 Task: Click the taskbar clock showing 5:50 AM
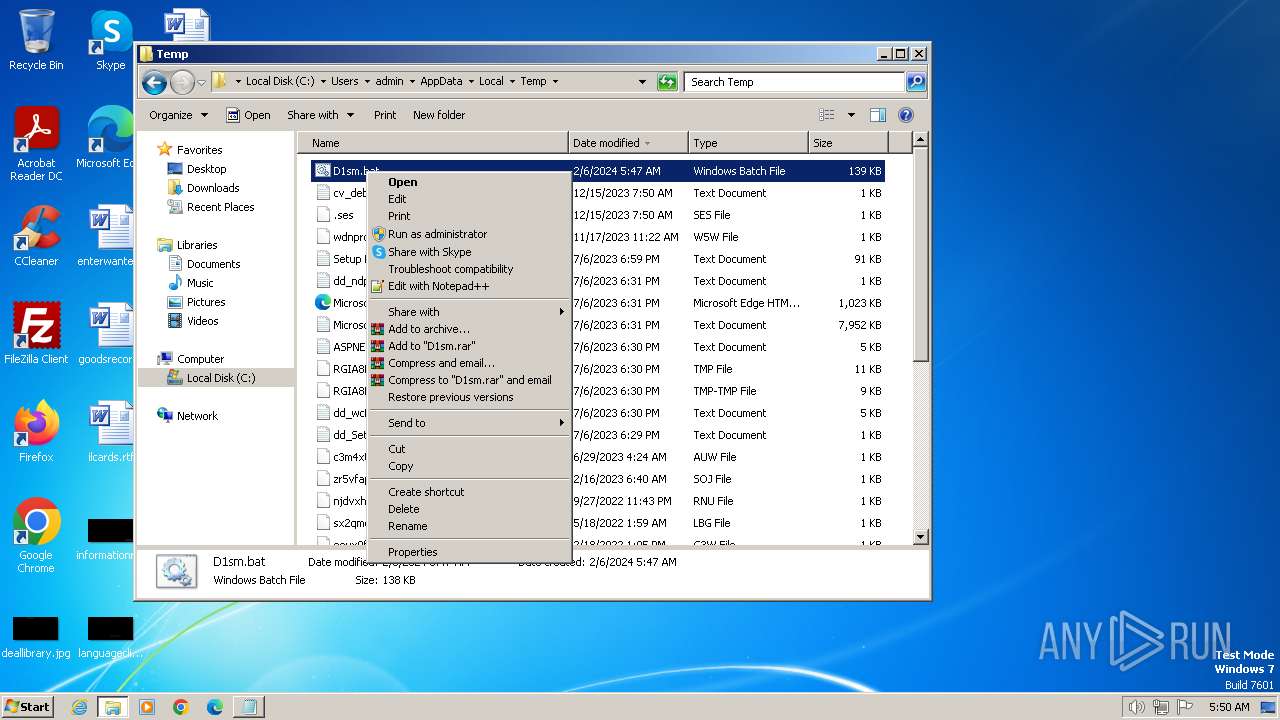1229,707
